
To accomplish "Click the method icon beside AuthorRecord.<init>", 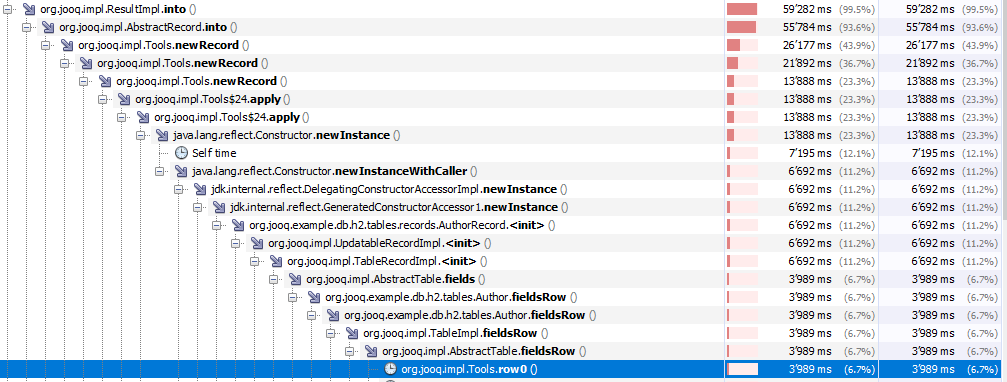I will point(238,225).
